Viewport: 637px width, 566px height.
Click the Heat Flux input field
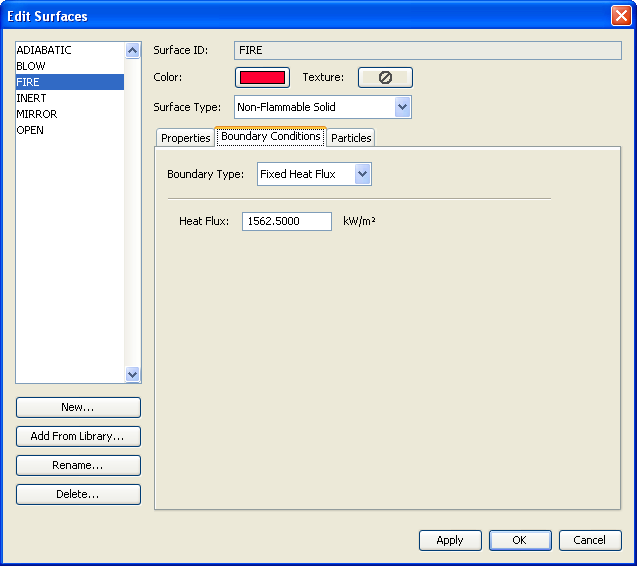pos(286,221)
